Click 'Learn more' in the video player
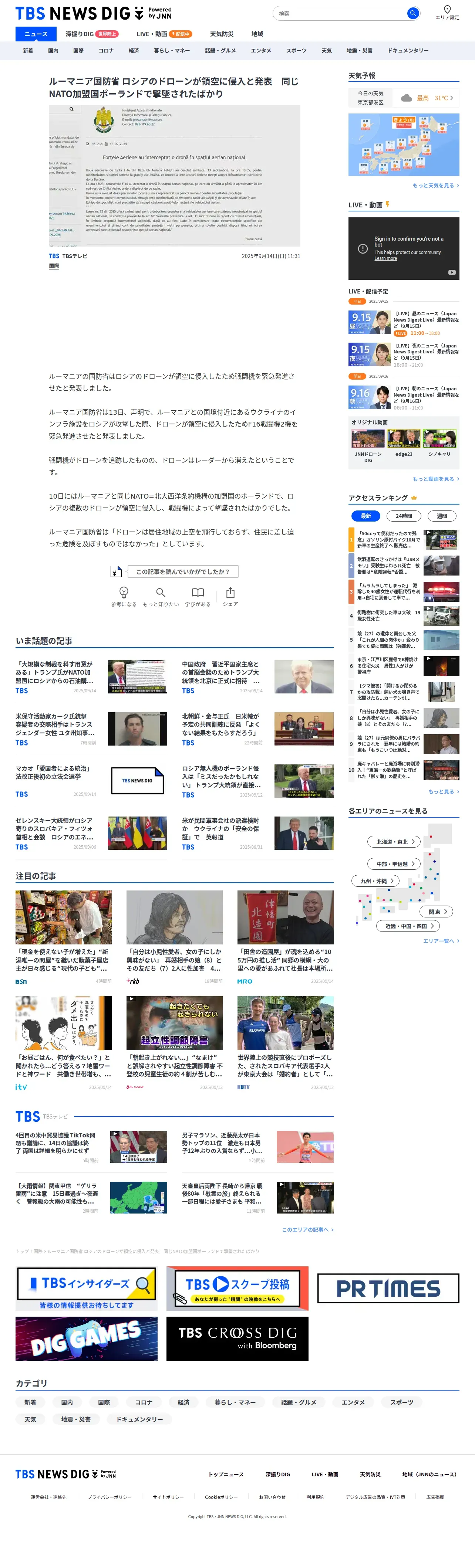This screenshot has height=1568, width=475. point(385,259)
